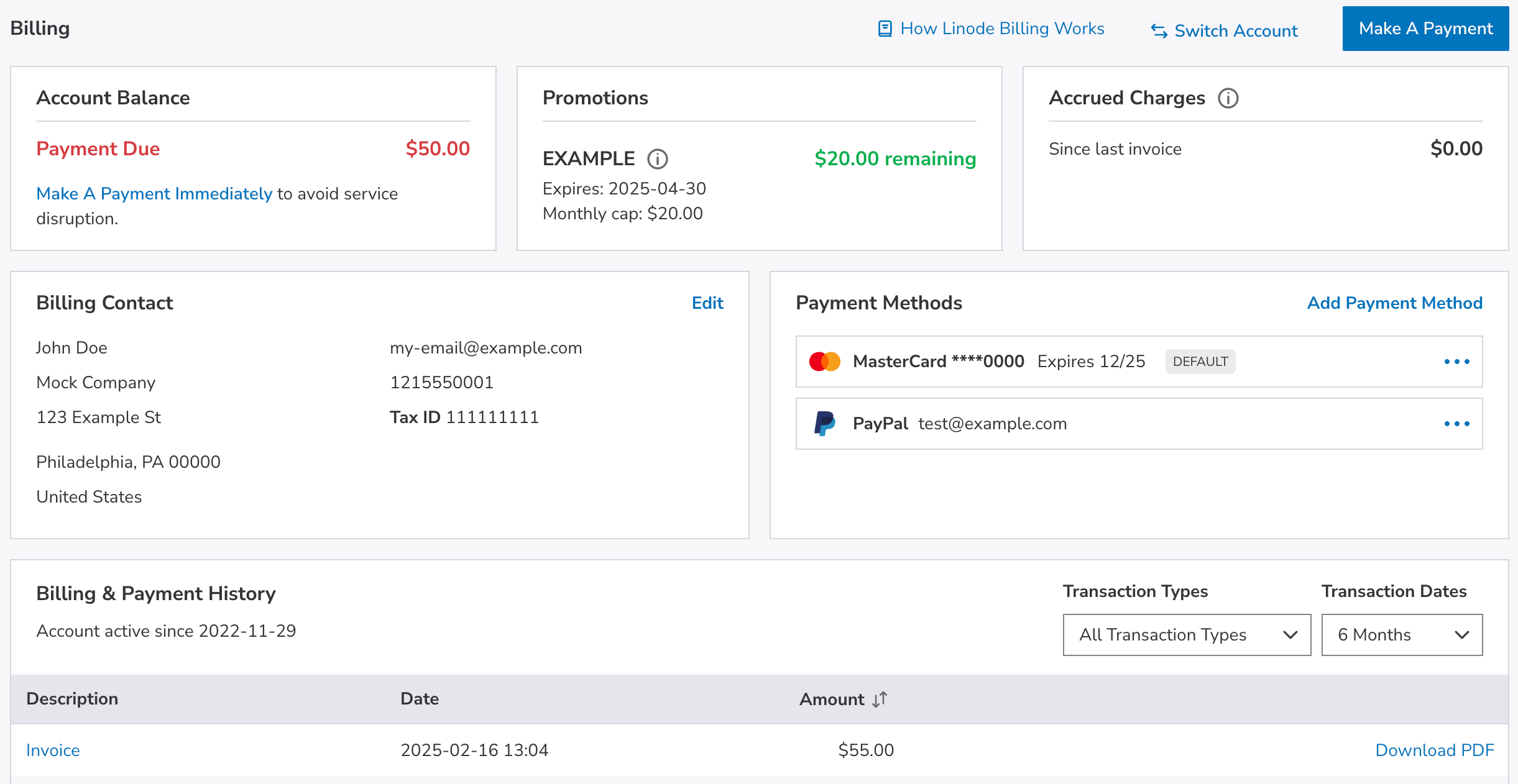This screenshot has width=1518, height=784.
Task: Open the PayPal action menu dots
Action: pyautogui.click(x=1456, y=424)
